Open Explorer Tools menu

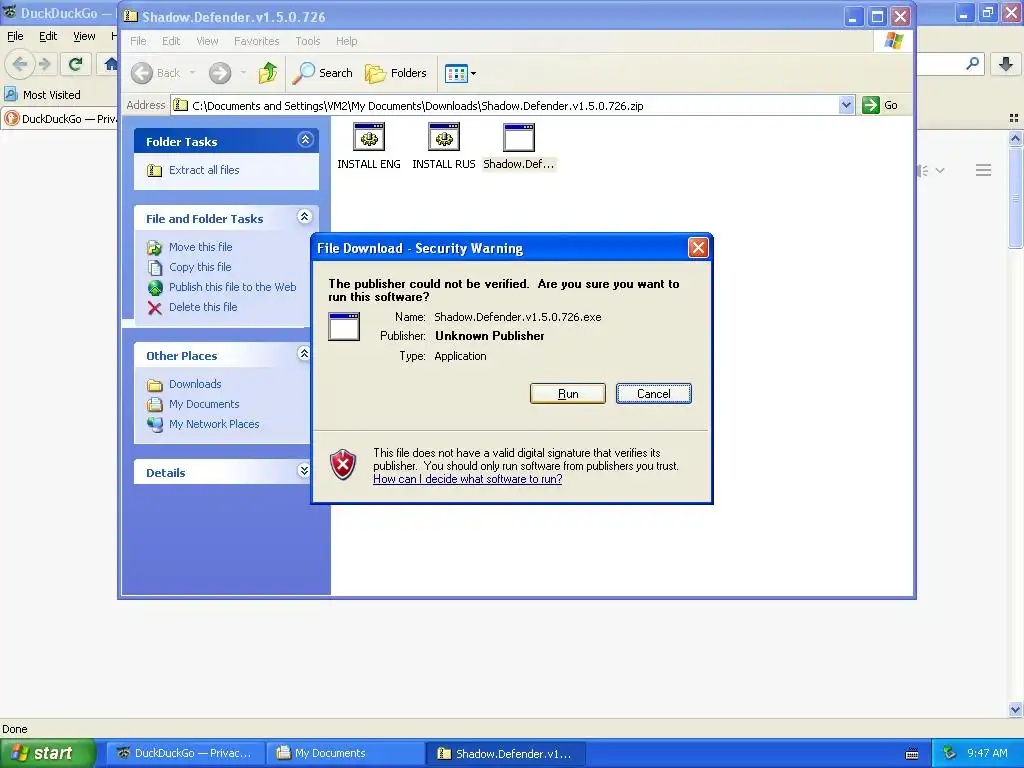click(308, 41)
